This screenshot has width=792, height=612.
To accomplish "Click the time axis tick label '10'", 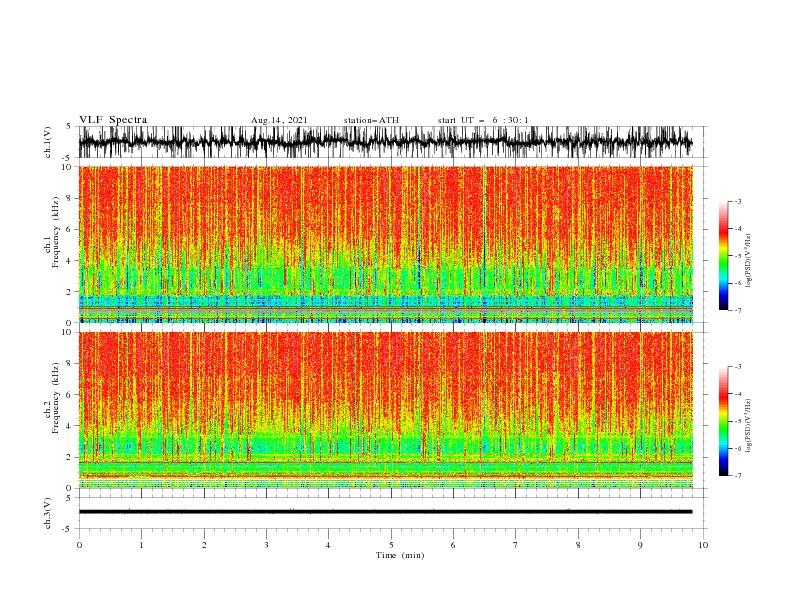I will coord(703,545).
